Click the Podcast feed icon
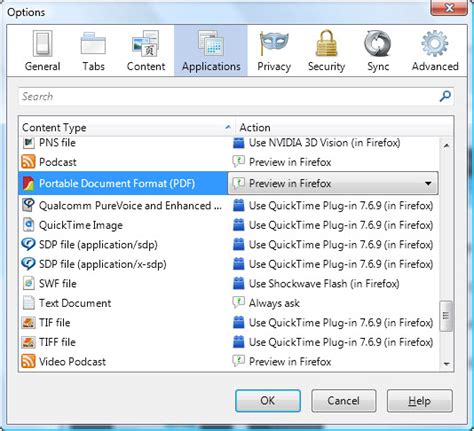The height and width of the screenshot is (431, 474). tap(28, 162)
